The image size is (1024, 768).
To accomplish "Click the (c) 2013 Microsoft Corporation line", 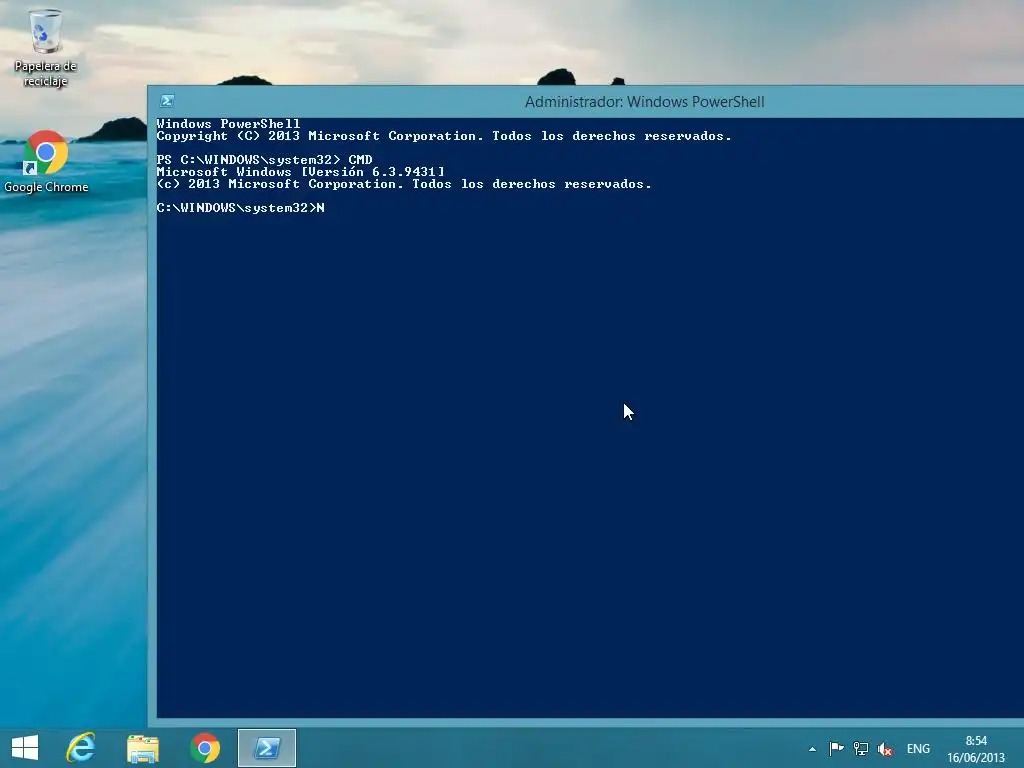I will tap(404, 184).
